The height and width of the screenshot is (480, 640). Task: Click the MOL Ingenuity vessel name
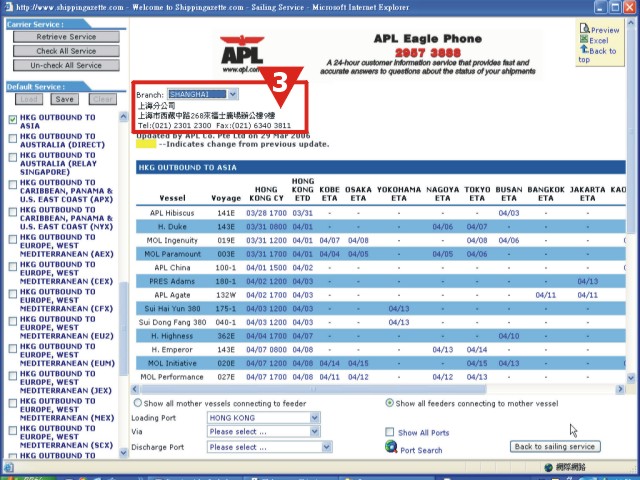click(x=172, y=240)
